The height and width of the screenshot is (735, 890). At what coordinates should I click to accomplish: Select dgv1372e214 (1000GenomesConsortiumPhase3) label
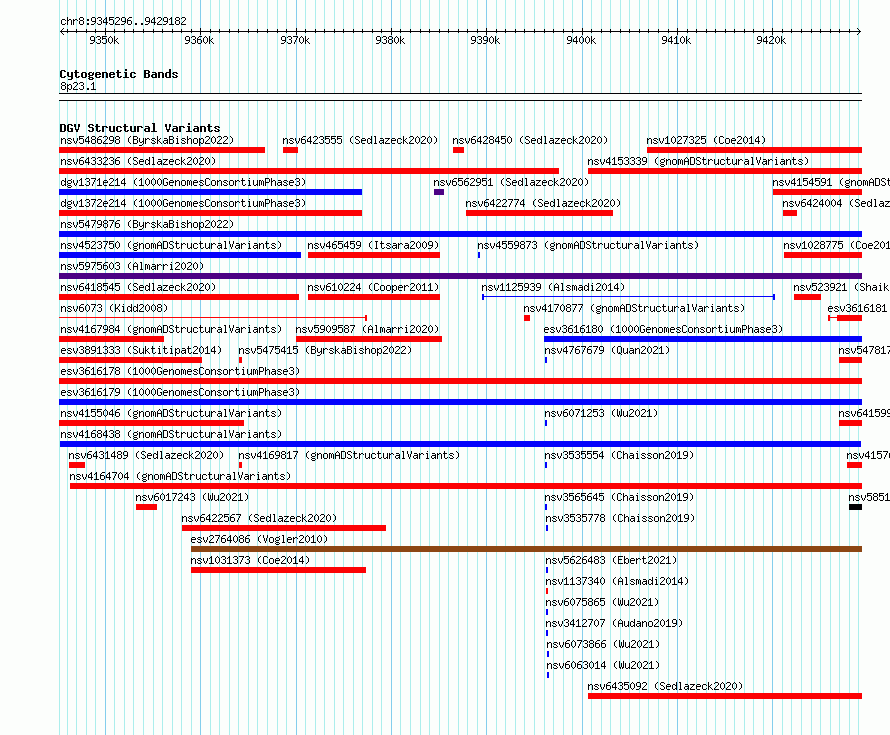coord(183,203)
